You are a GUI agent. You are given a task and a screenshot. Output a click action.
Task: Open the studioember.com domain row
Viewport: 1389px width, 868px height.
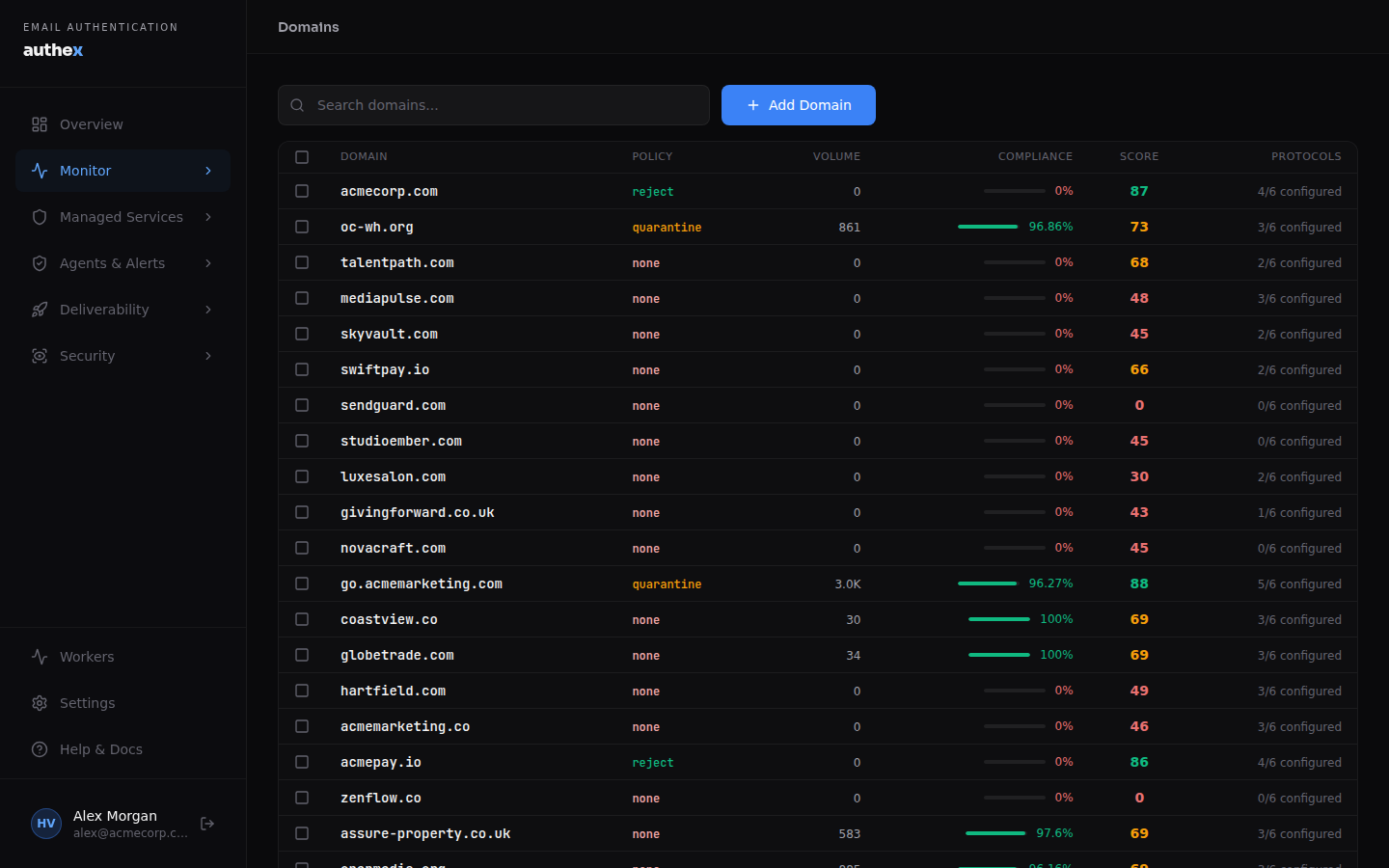click(818, 441)
